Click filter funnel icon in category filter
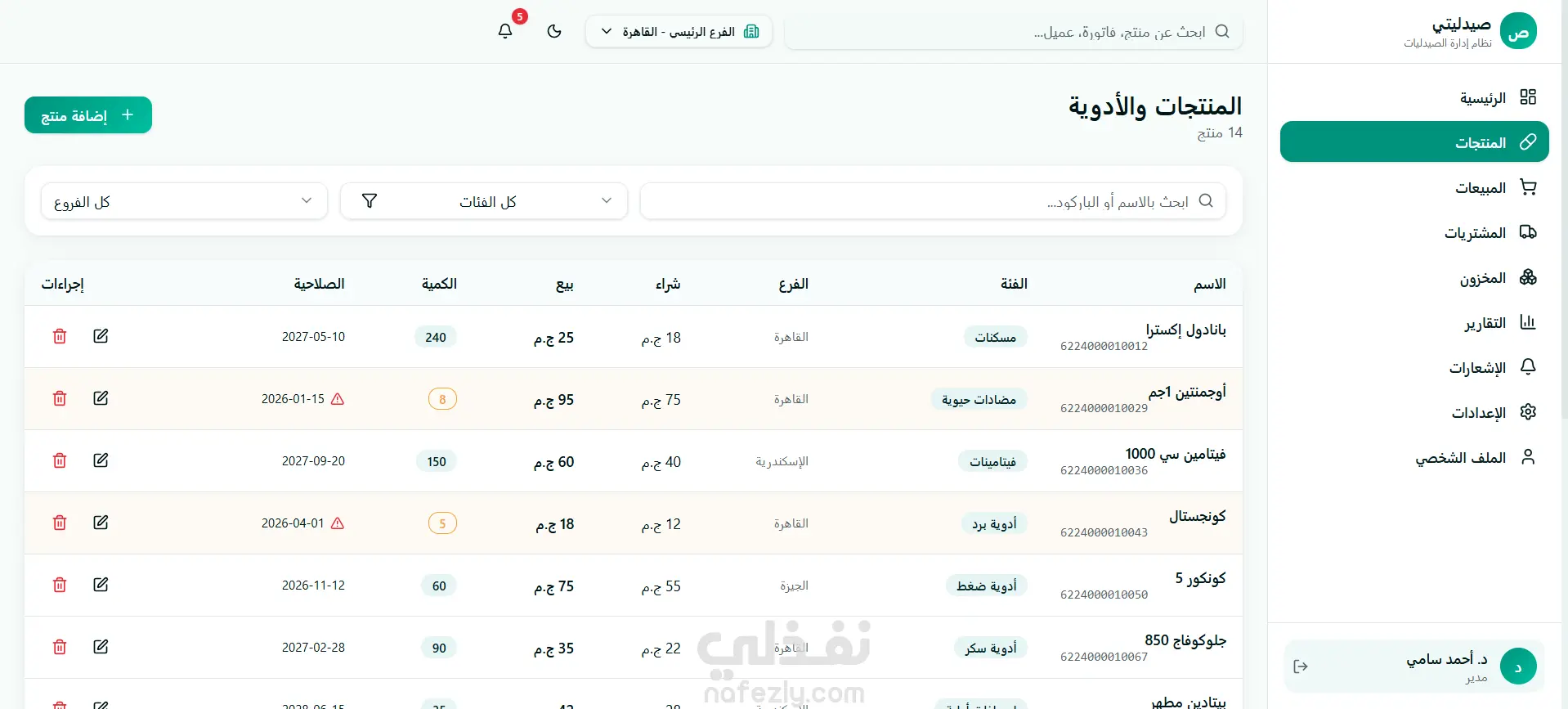1568x709 pixels. (370, 201)
